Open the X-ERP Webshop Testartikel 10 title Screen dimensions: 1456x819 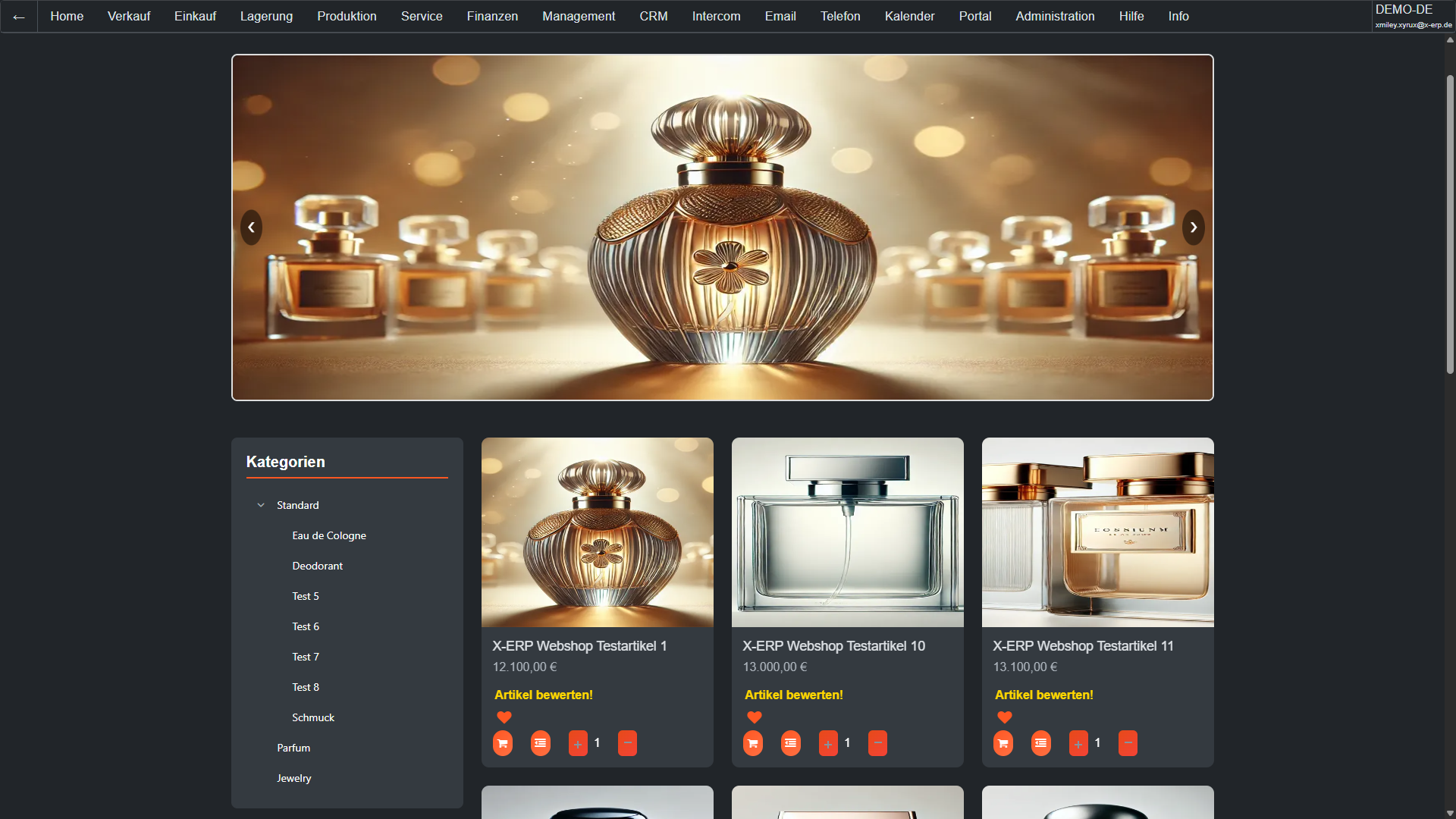point(833,646)
